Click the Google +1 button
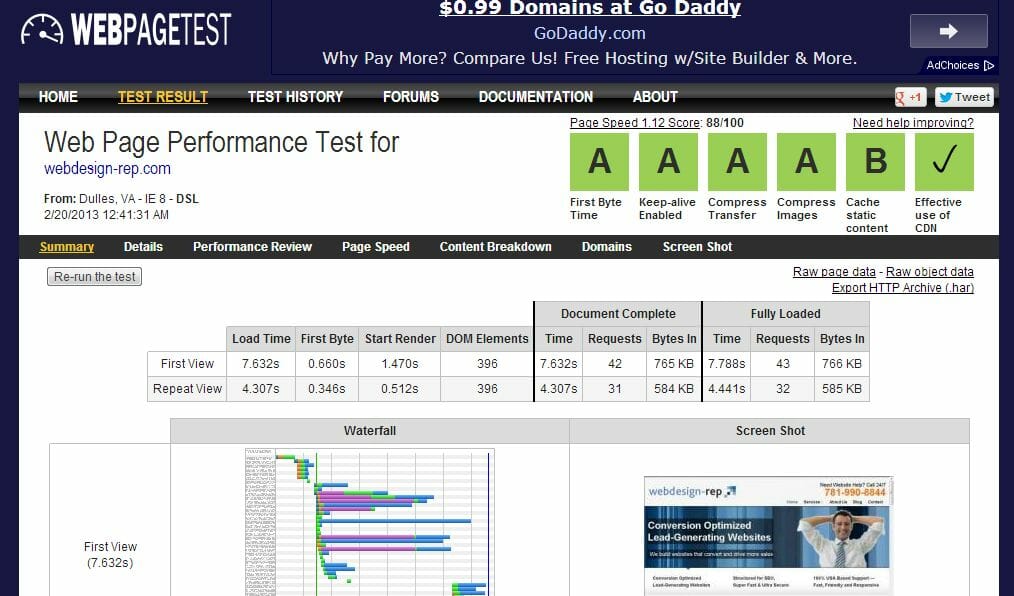This screenshot has width=1014, height=596. pos(910,98)
